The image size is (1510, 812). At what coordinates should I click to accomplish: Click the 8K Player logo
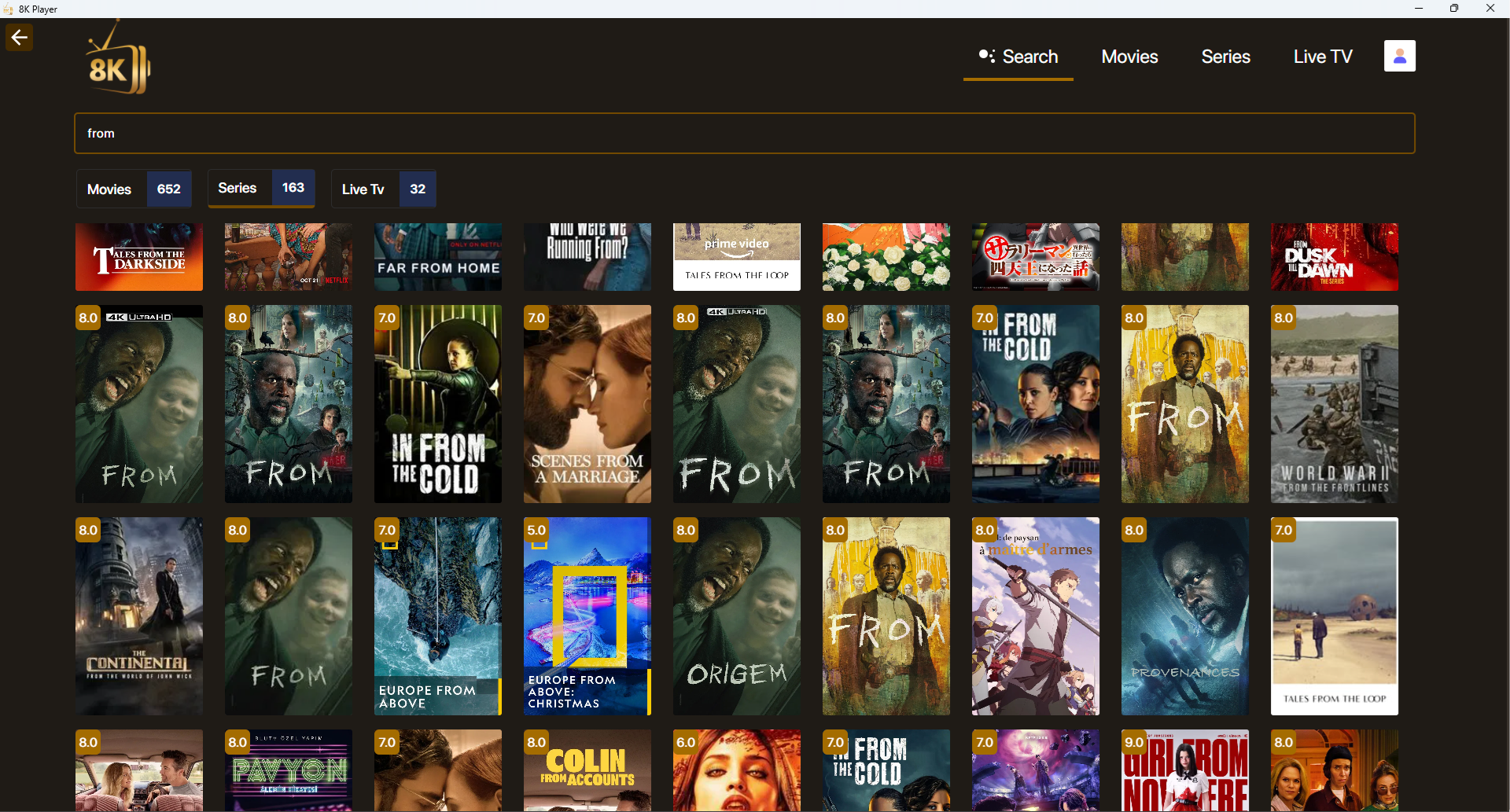point(118,58)
